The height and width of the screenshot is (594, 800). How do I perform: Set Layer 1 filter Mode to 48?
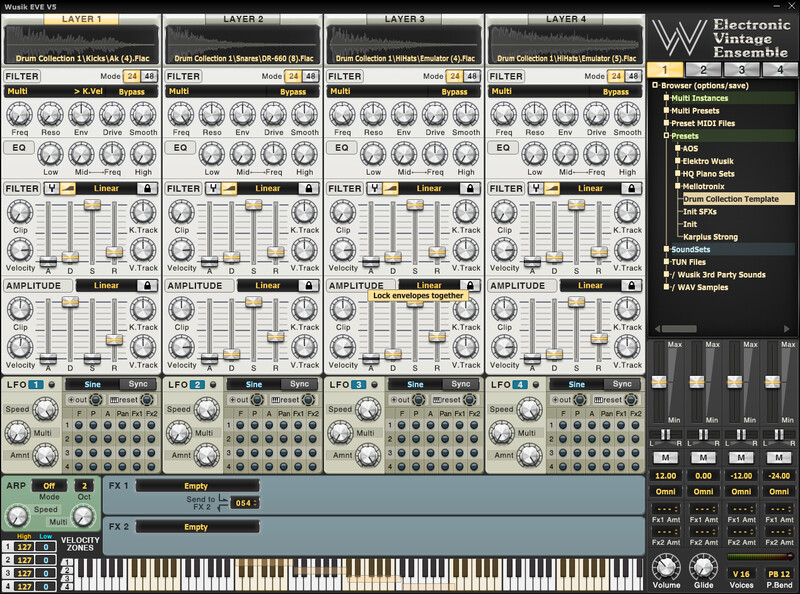[149, 76]
